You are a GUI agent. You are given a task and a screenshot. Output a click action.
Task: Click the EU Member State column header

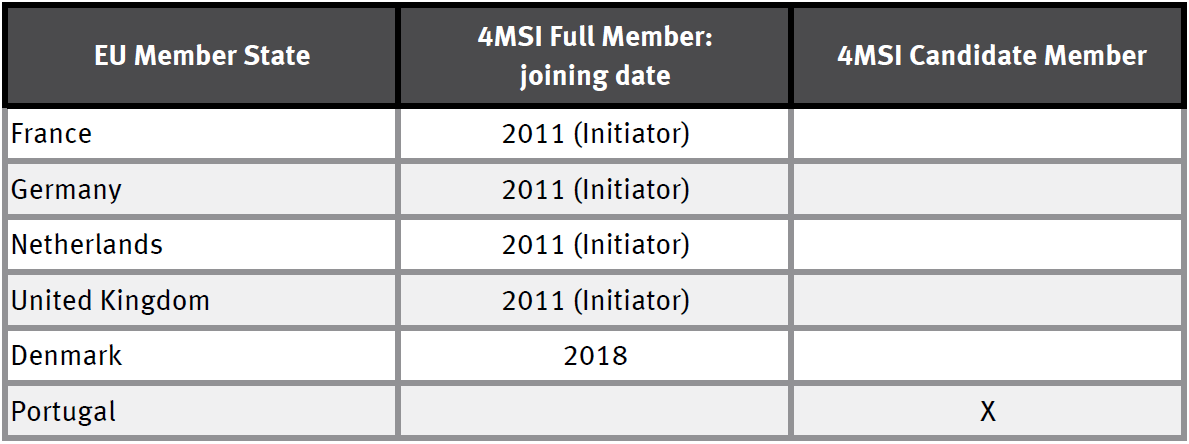202,55
